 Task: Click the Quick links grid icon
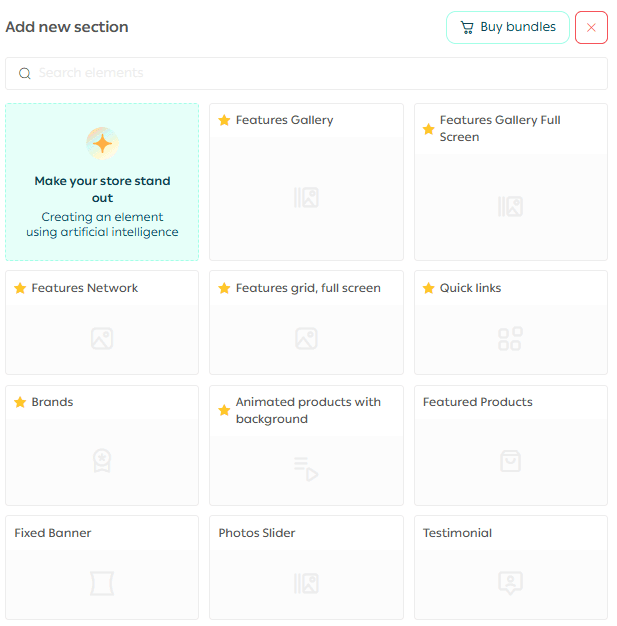pyautogui.click(x=510, y=339)
